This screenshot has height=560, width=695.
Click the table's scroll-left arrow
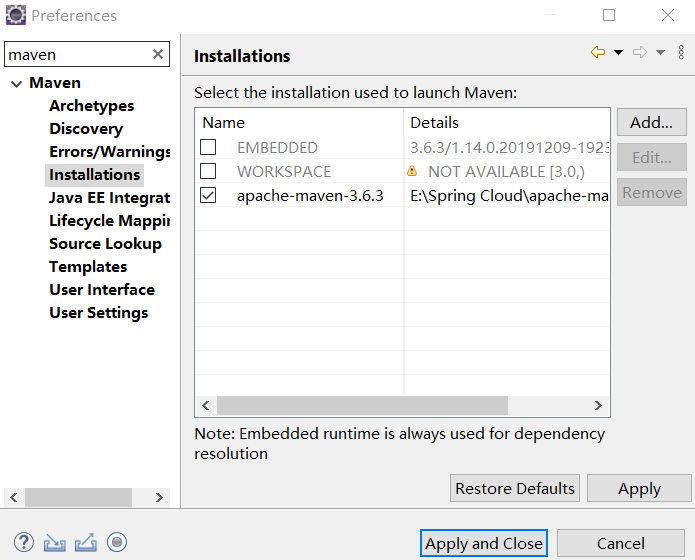click(206, 405)
